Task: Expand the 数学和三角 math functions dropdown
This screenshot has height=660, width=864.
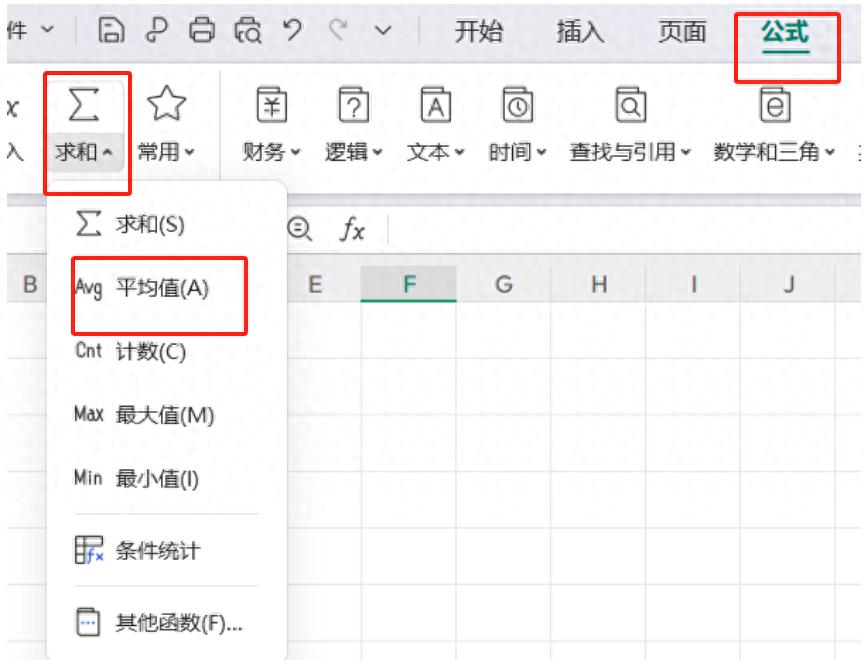Action: (x=775, y=152)
